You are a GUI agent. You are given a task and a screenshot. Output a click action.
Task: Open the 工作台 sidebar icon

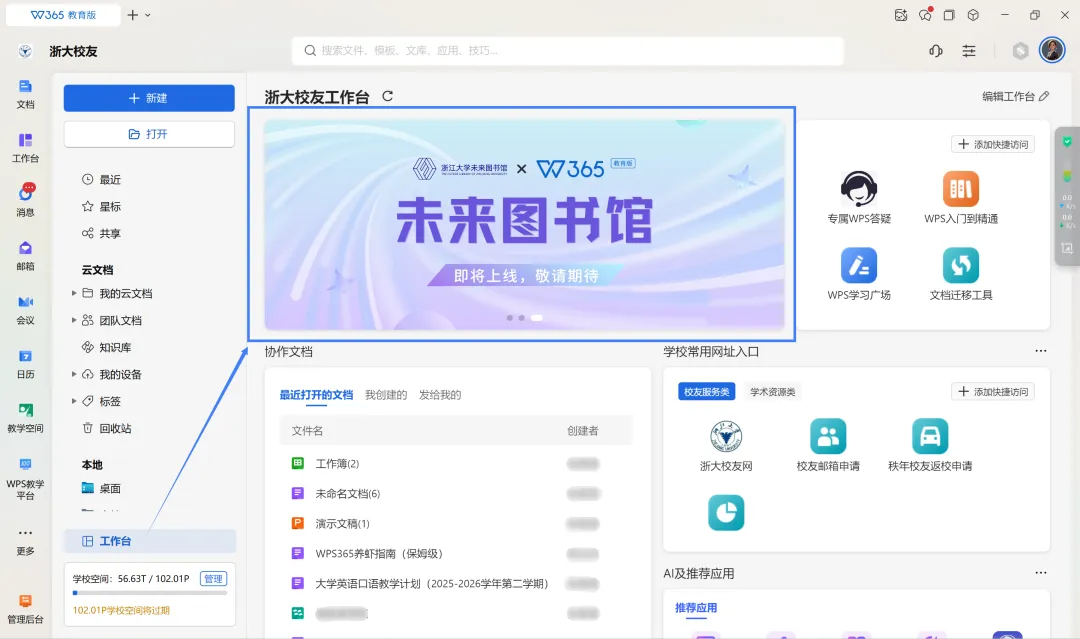[x=25, y=148]
